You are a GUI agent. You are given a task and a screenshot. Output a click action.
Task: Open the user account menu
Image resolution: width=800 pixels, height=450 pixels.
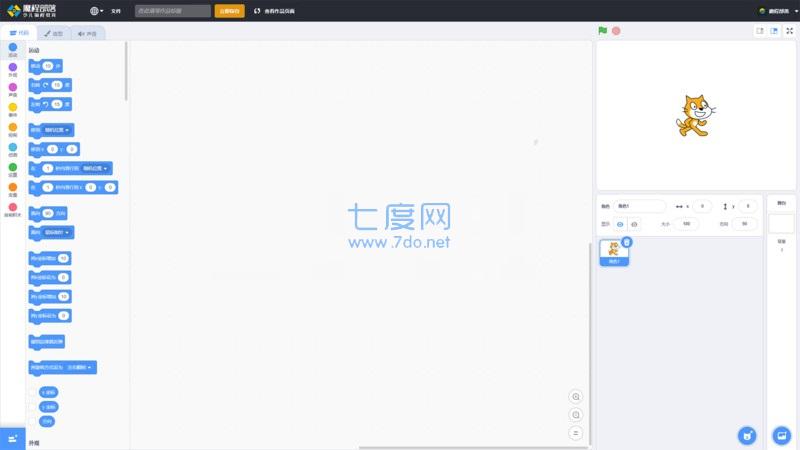point(779,11)
